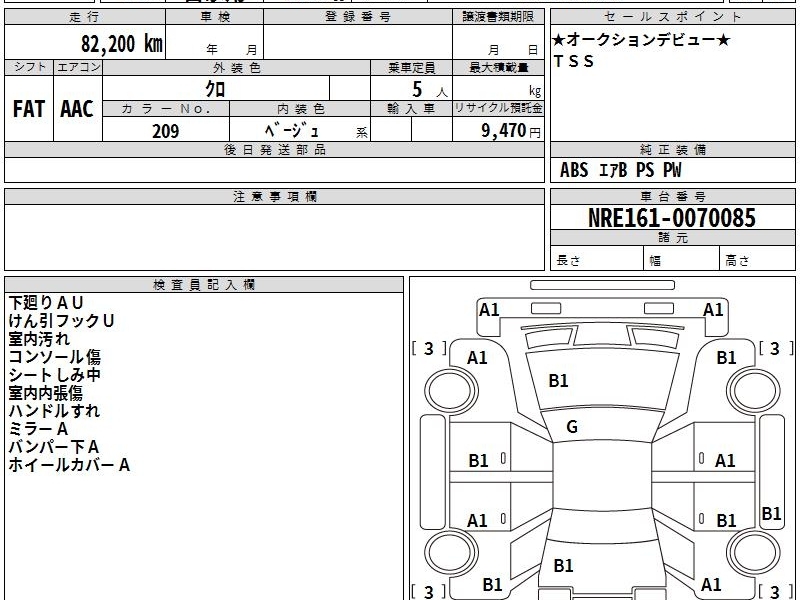
Task: Select the けん引フックU note line
Action: [x=61, y=321]
